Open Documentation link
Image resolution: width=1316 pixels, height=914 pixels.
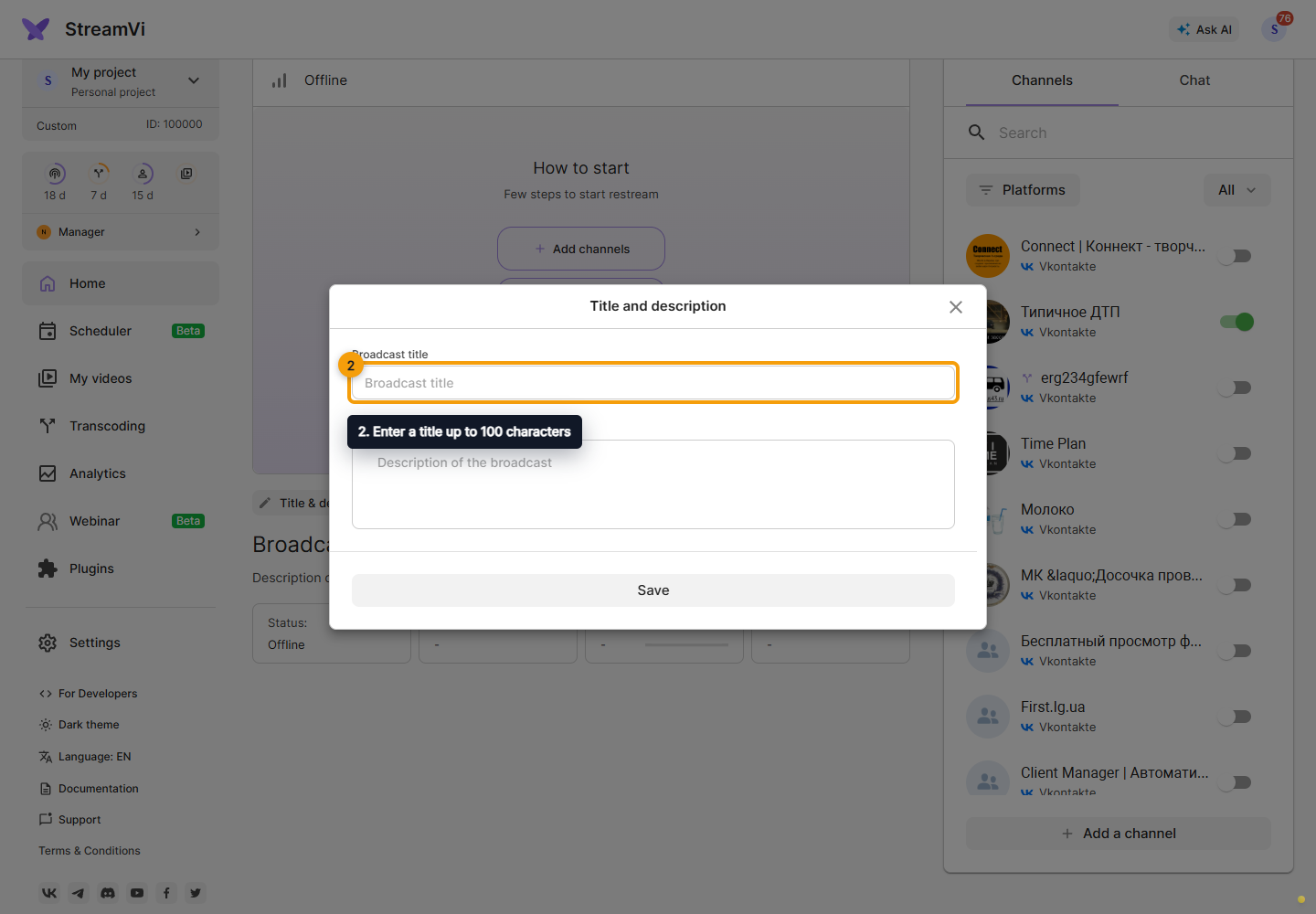point(89,789)
